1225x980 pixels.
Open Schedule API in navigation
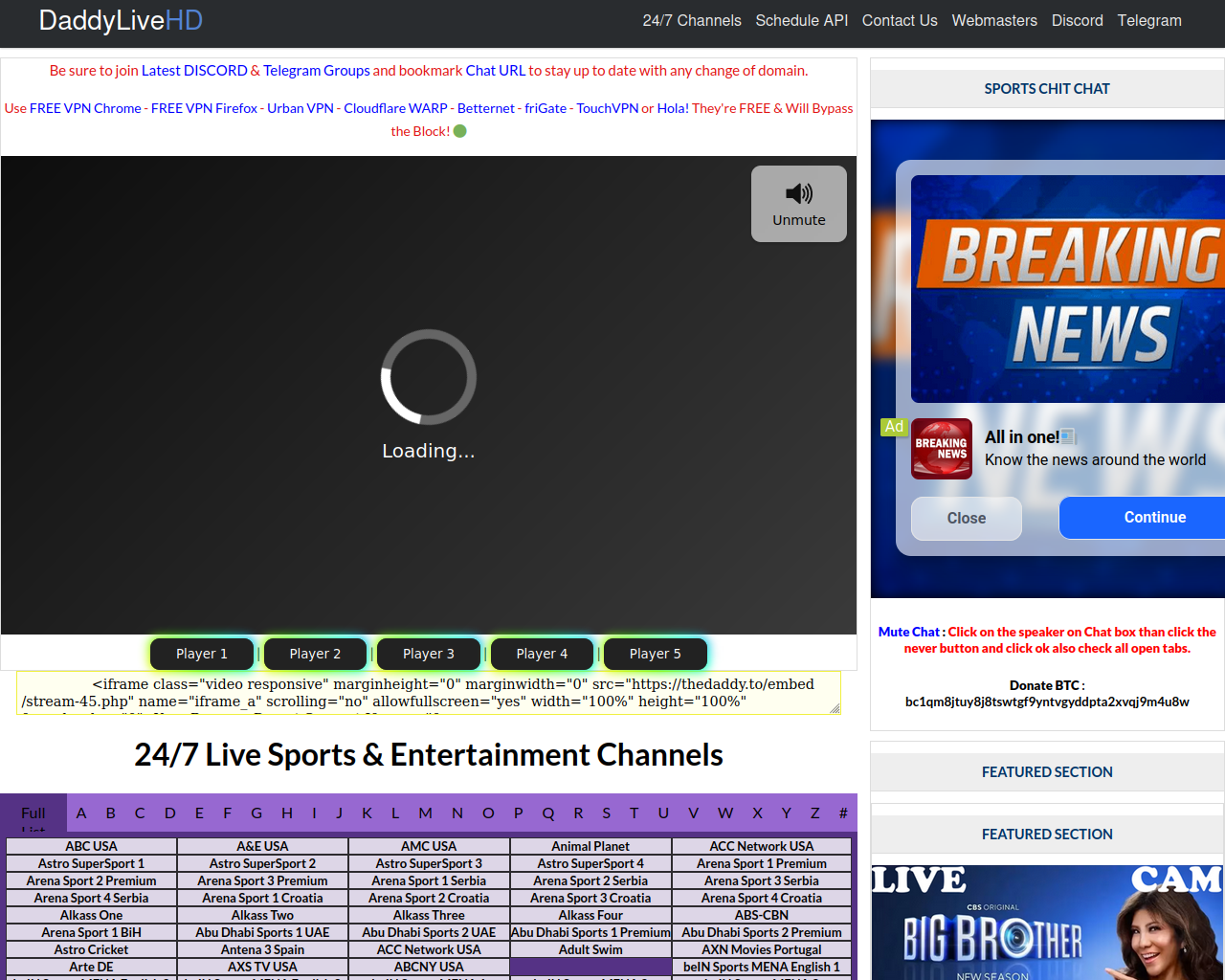coord(802,20)
